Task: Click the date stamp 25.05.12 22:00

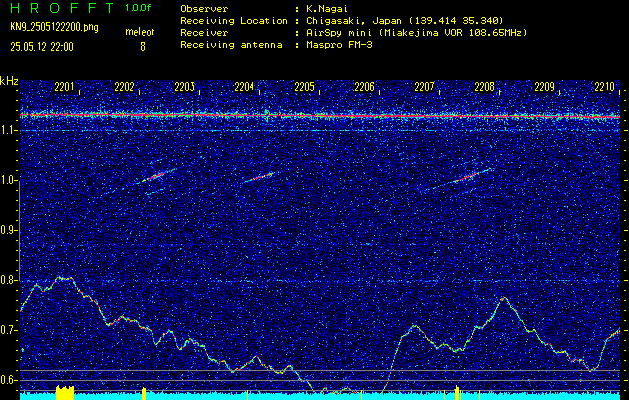Action: [x=42, y=47]
